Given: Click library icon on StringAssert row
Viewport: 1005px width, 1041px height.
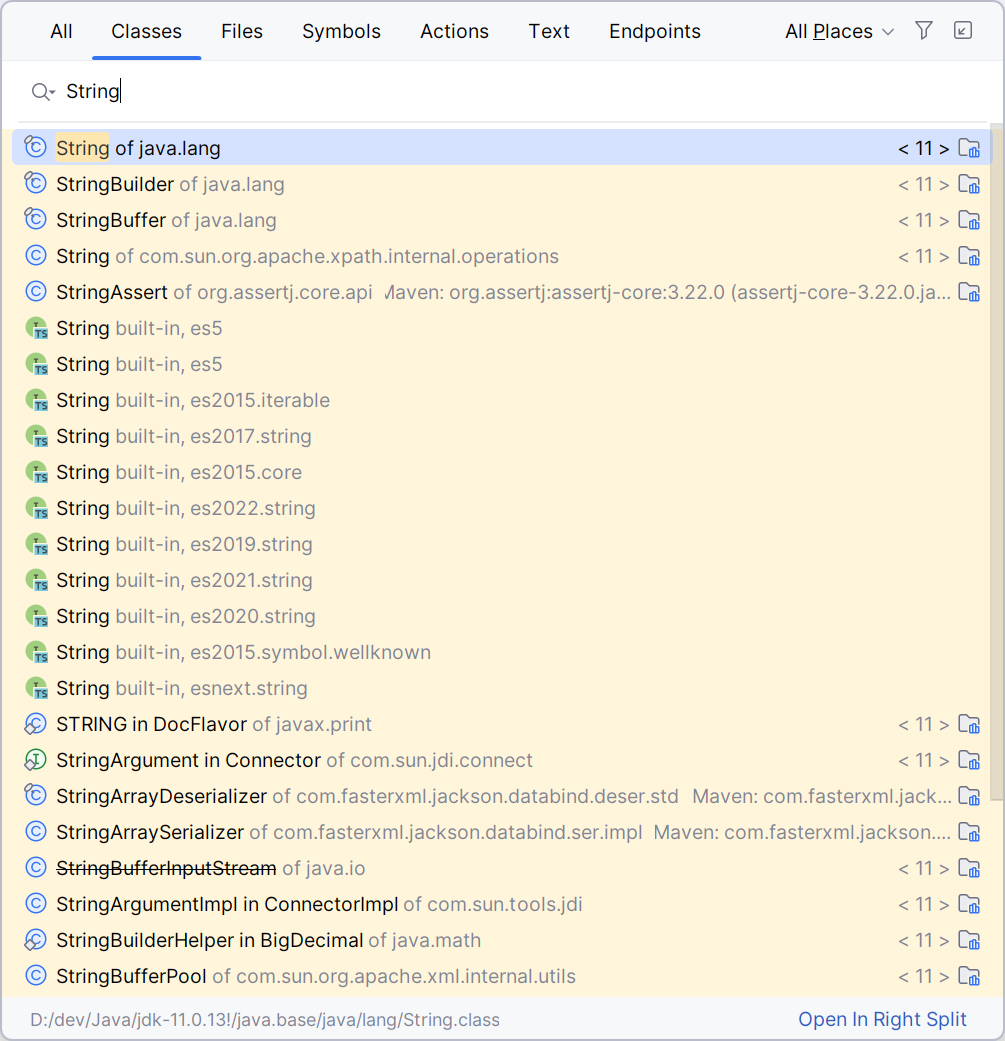Looking at the screenshot, I should point(969,292).
